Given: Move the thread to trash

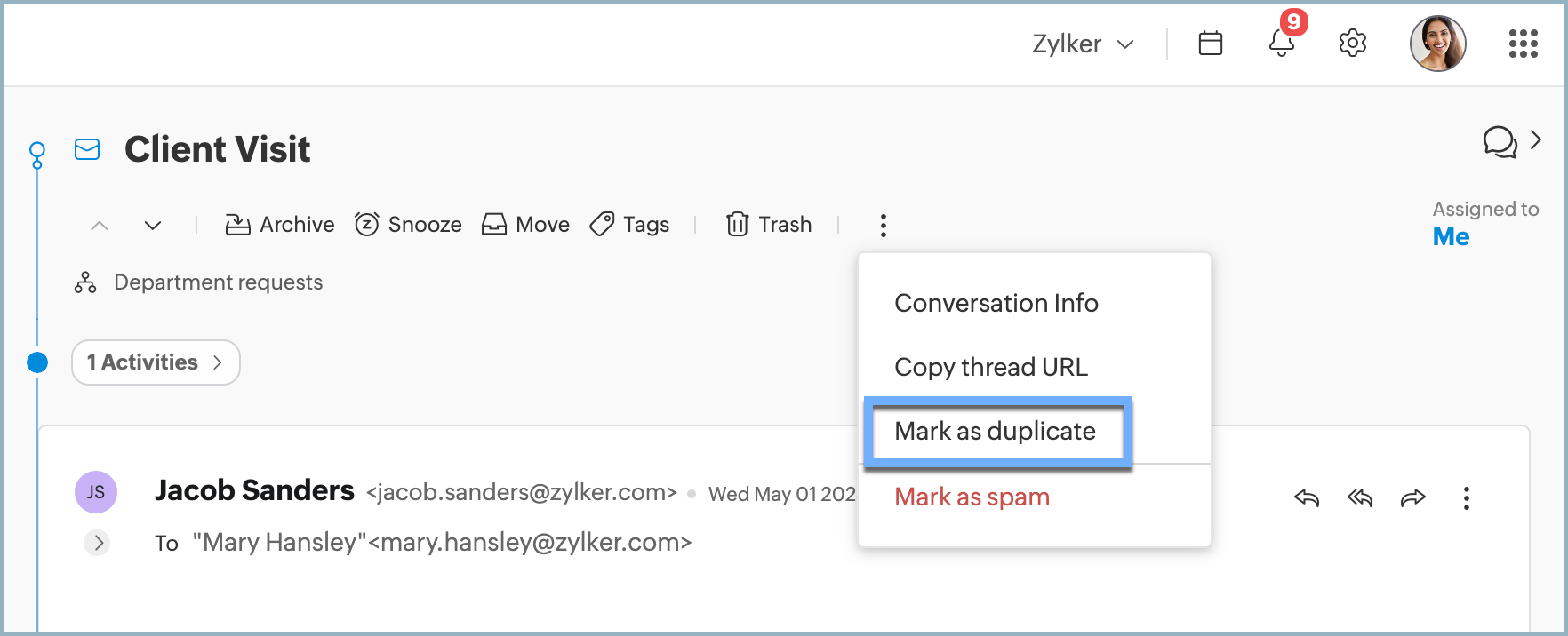Looking at the screenshot, I should [x=769, y=225].
